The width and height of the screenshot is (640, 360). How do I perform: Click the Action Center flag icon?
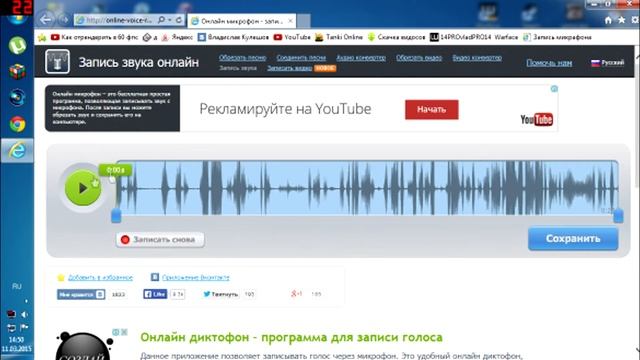(24, 327)
